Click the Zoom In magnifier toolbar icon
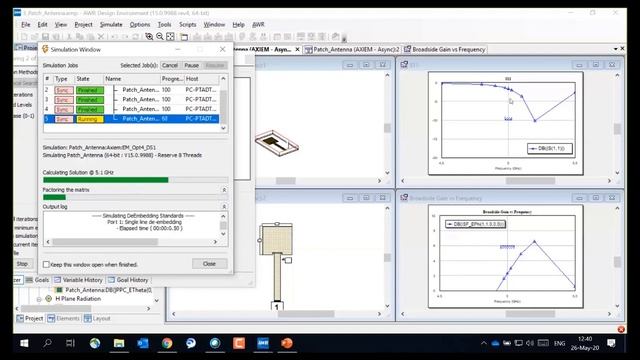Viewport: 640px width, 360px height. point(149,37)
